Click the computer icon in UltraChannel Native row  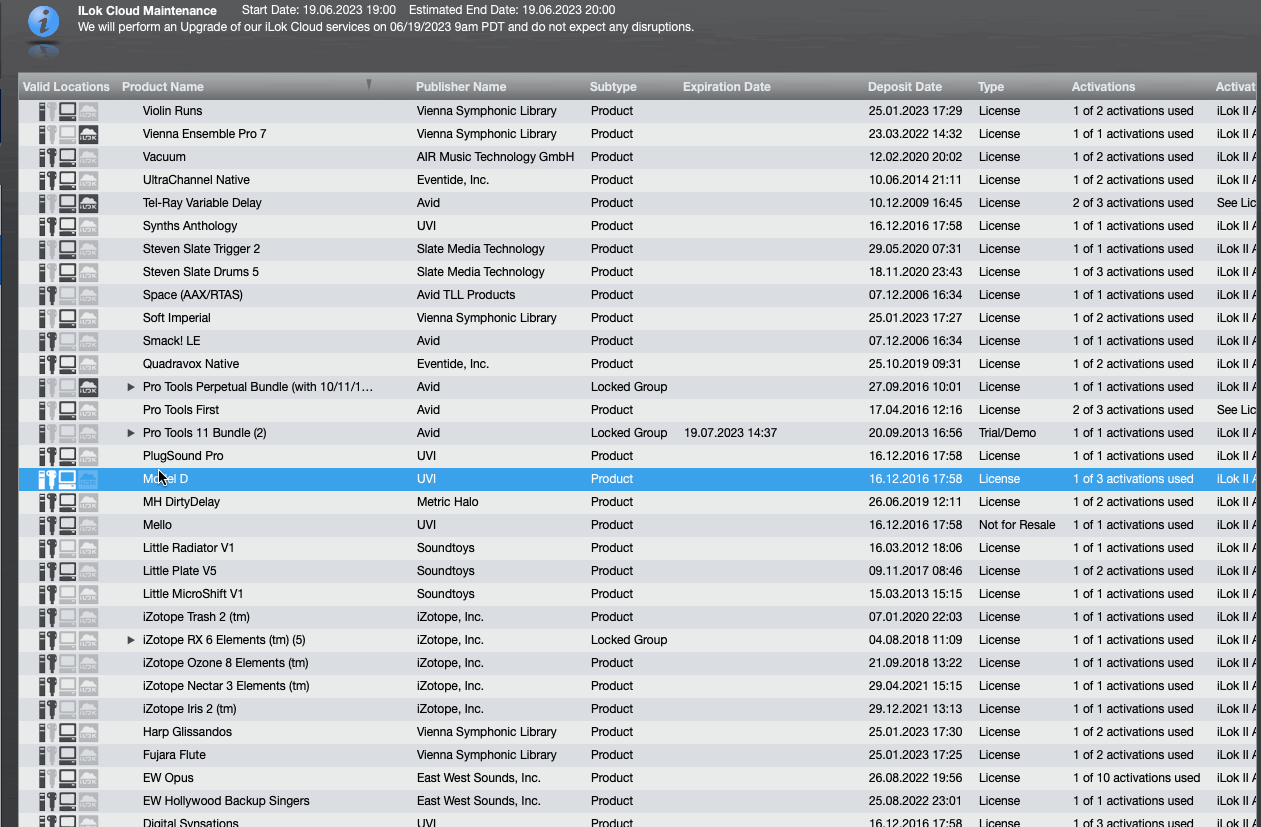[x=68, y=180]
